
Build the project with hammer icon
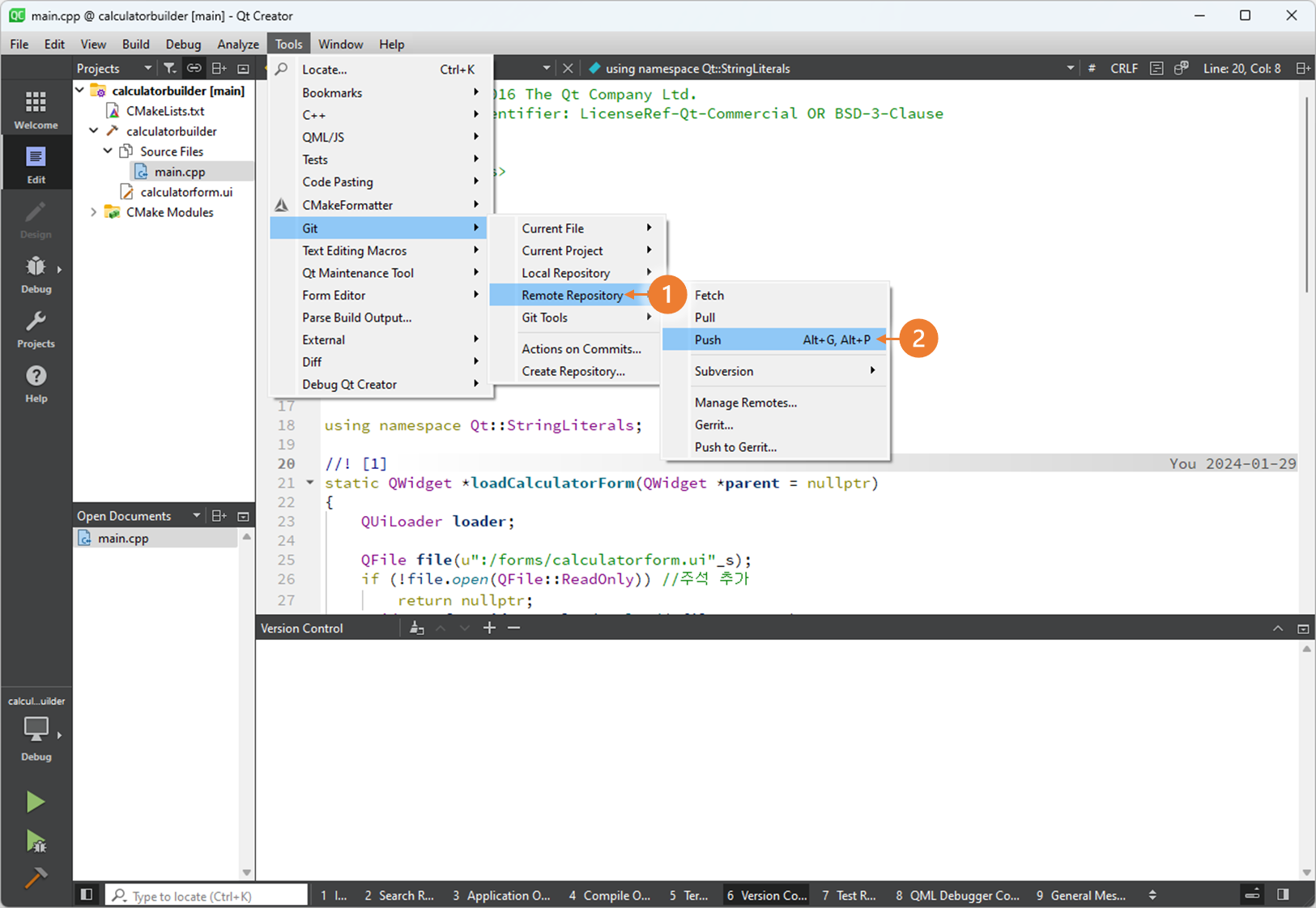tap(36, 877)
